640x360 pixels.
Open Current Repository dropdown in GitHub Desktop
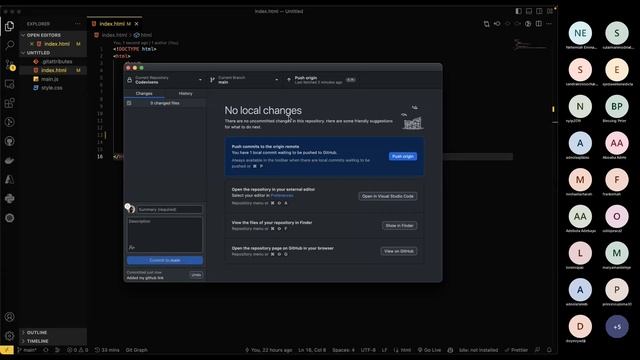pyautogui.click(x=165, y=80)
